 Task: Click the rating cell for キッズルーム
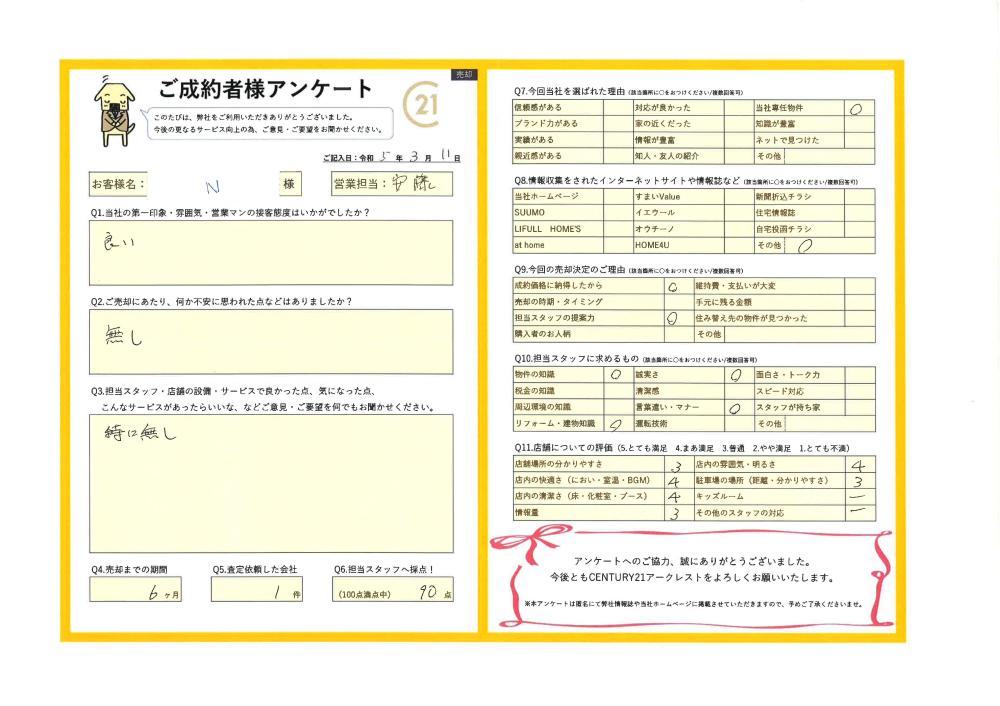(859, 496)
